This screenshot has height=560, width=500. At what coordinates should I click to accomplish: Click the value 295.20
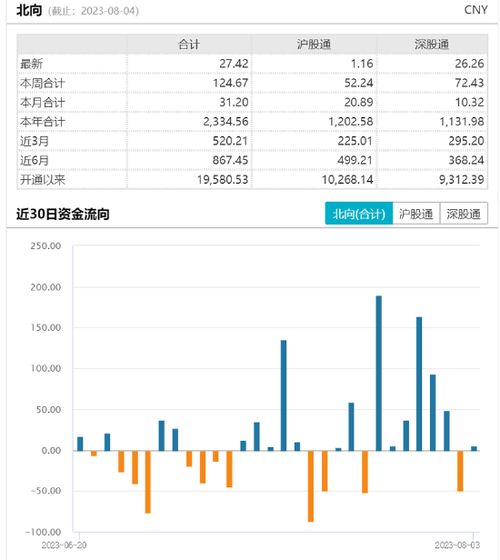coord(466,141)
